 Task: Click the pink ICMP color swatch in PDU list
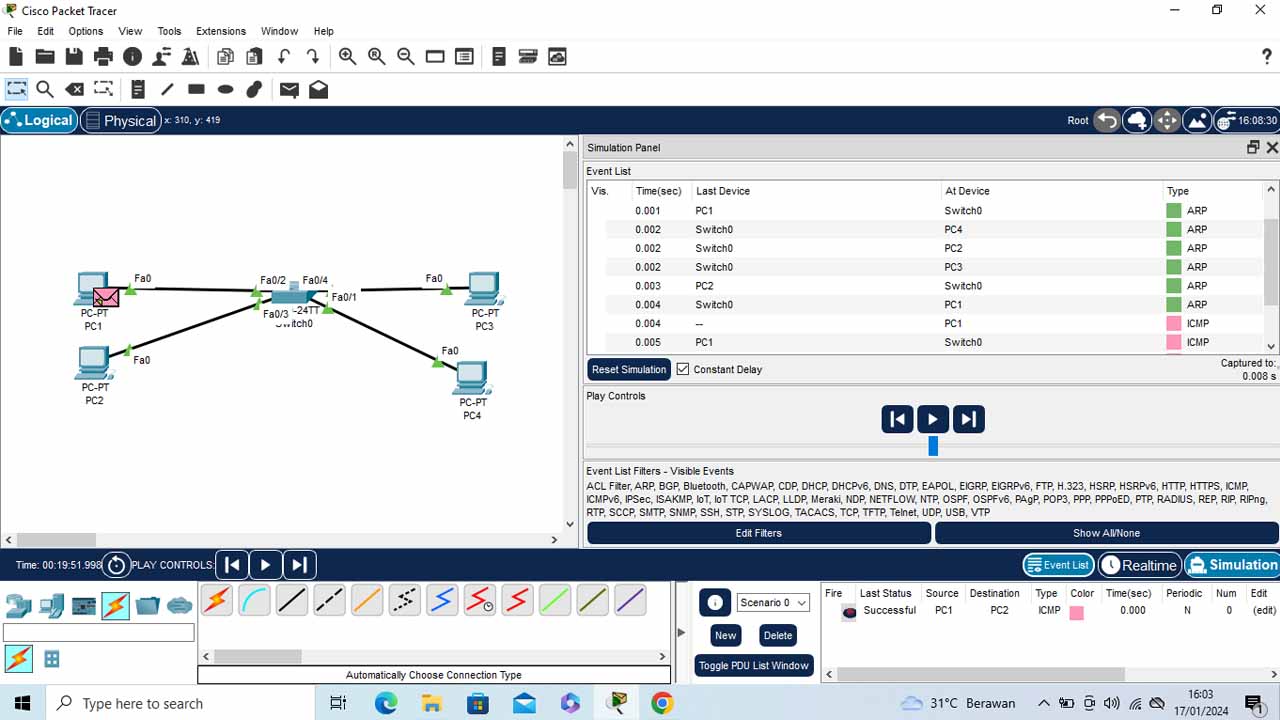click(x=1076, y=612)
